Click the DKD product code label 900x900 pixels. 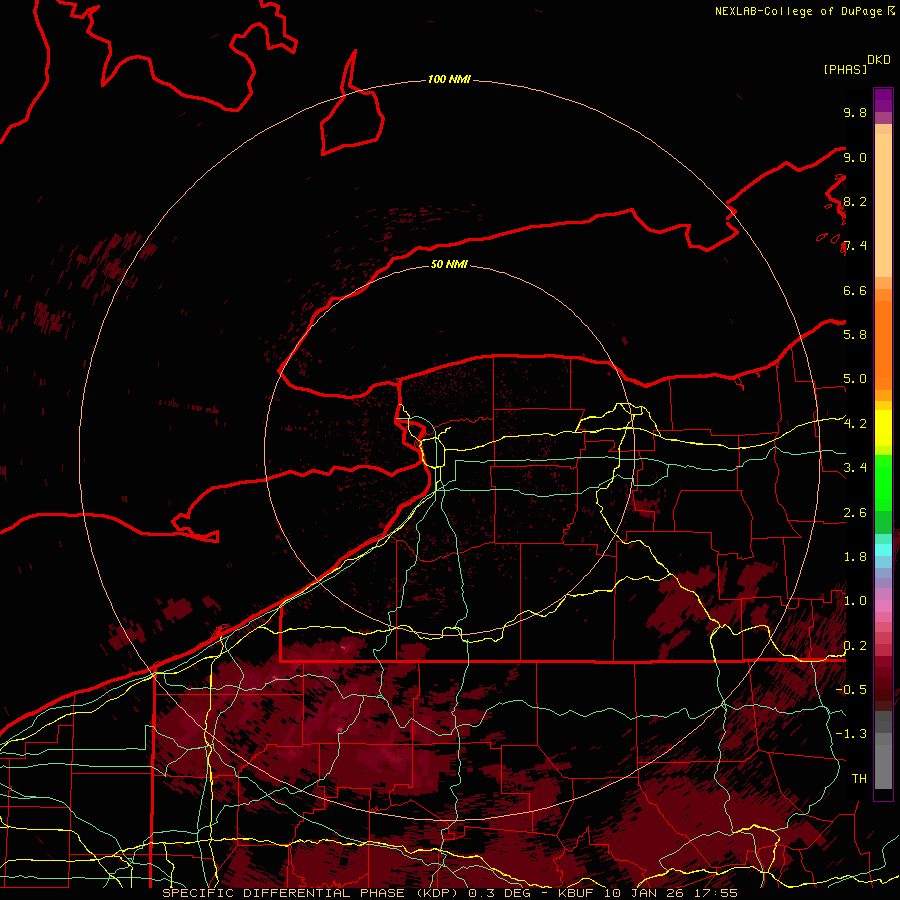coord(878,60)
